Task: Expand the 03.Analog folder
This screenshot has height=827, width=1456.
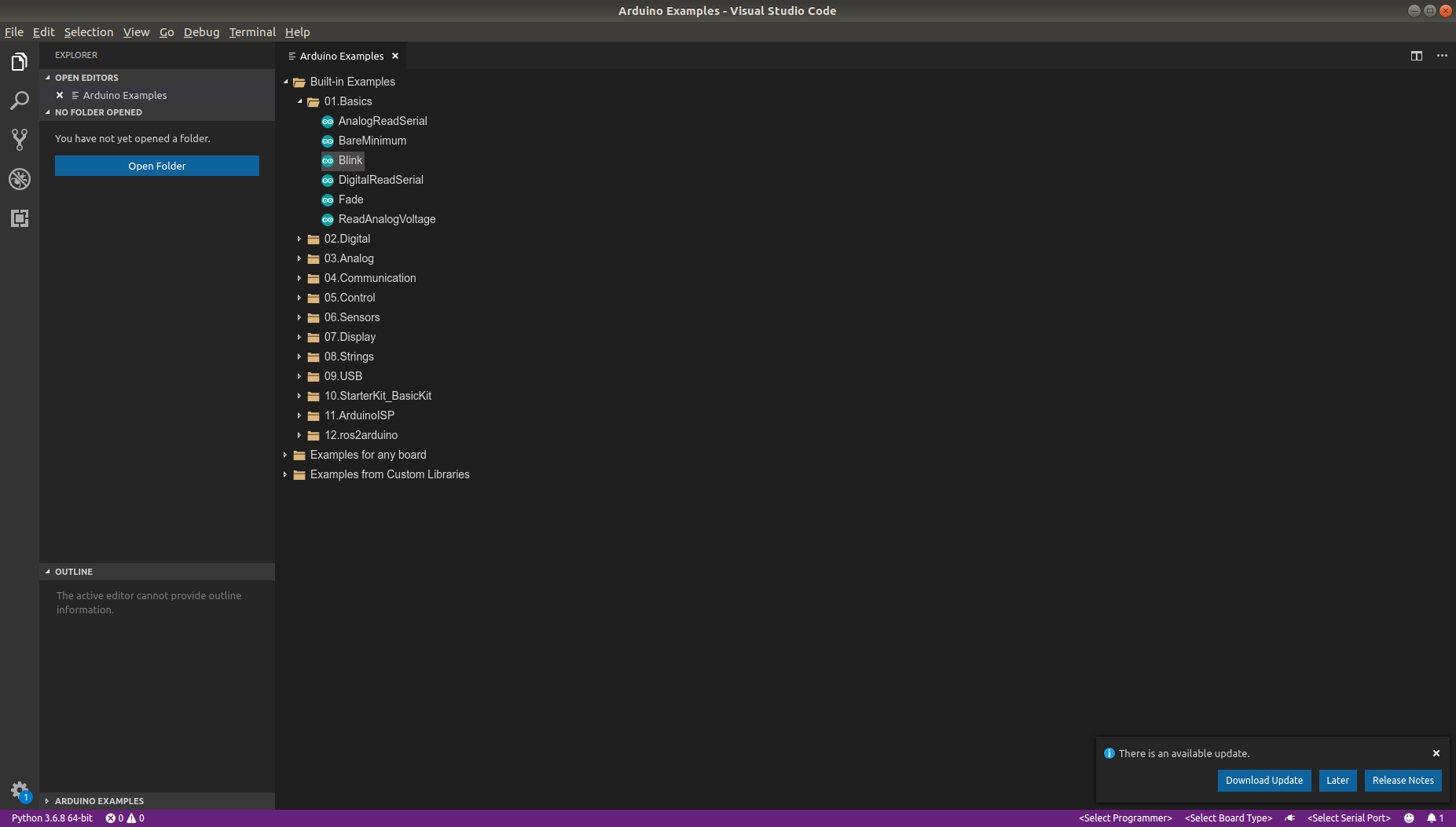Action: (299, 258)
